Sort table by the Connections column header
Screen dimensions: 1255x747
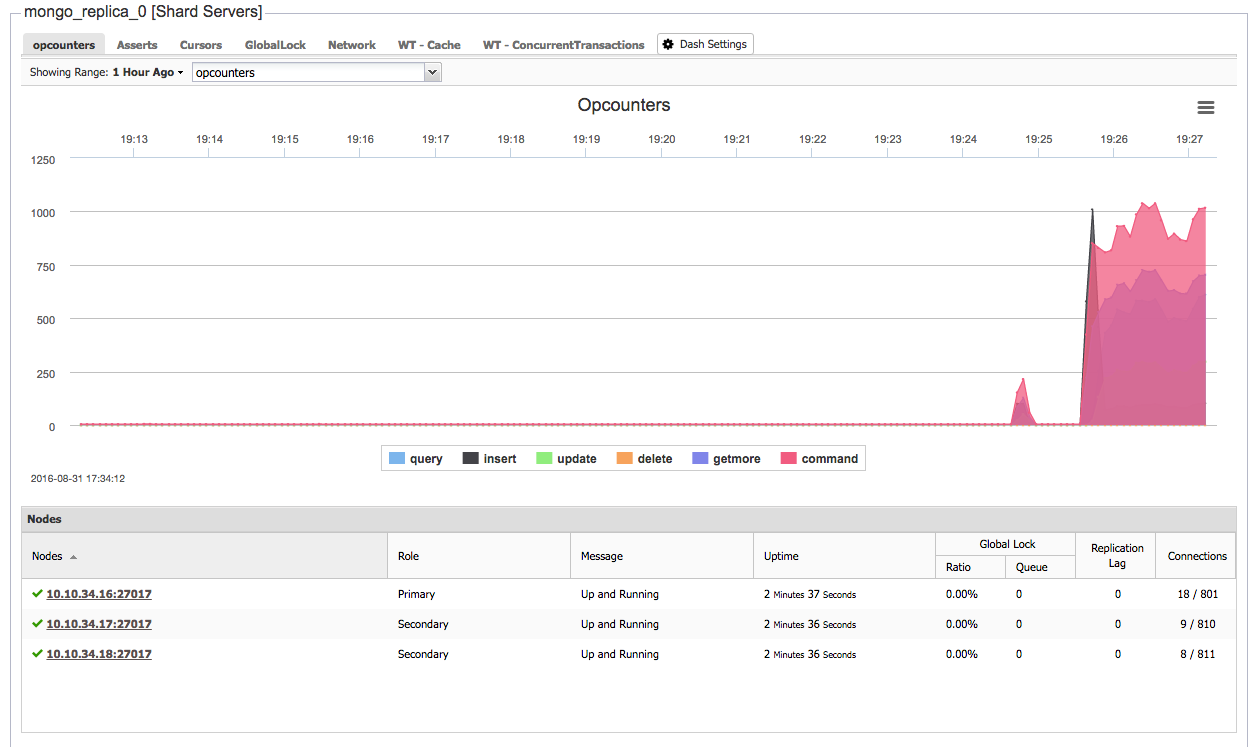[1196, 556]
